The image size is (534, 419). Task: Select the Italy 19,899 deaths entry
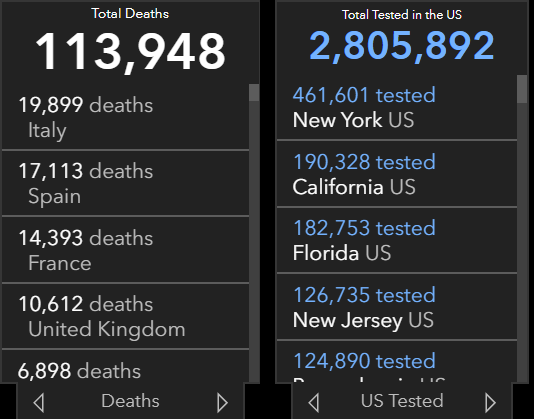(x=125, y=117)
